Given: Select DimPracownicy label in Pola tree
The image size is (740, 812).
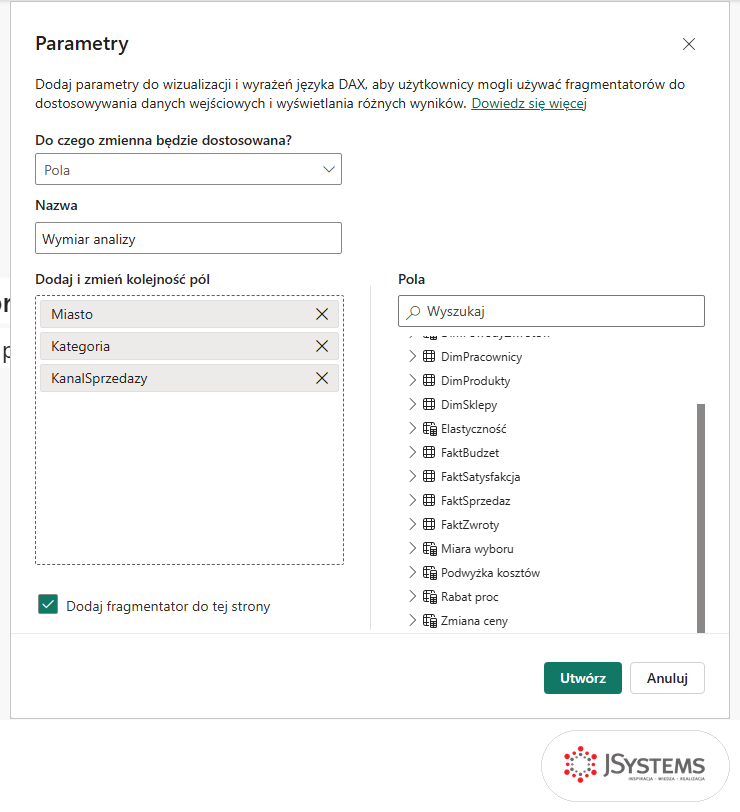Looking at the screenshot, I should pyautogui.click(x=481, y=357).
